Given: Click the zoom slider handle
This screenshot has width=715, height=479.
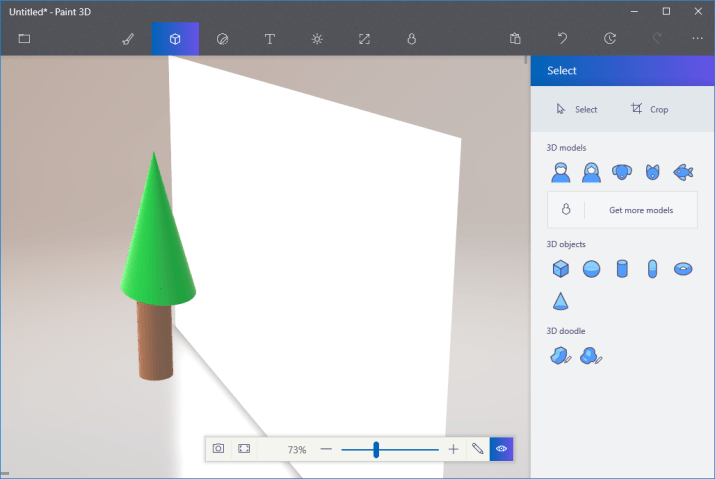Looking at the screenshot, I should pyautogui.click(x=376, y=449).
